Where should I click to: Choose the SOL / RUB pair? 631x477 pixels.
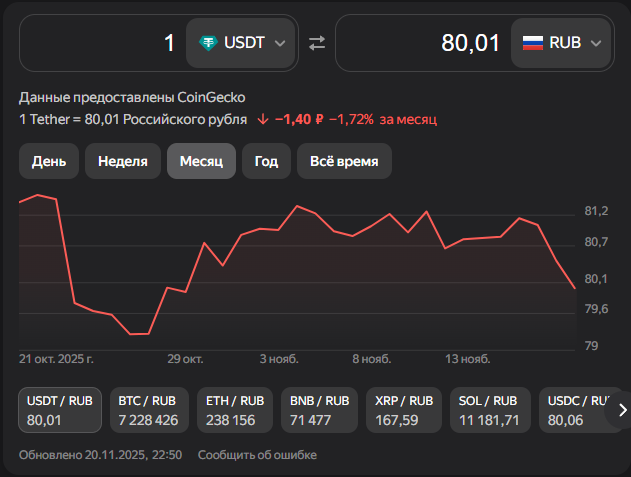point(489,410)
